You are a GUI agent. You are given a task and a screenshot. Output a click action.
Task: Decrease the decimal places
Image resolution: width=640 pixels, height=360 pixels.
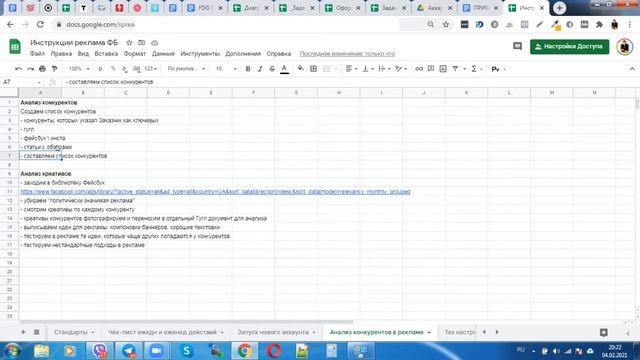pos(124,69)
